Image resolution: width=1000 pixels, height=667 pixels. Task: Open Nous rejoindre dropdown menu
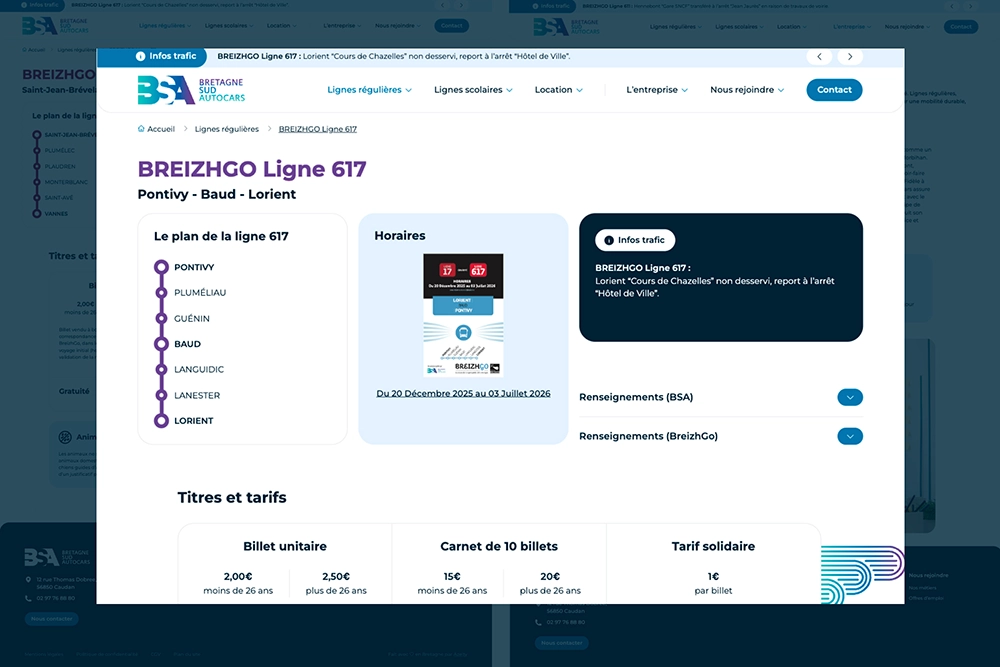[747, 90]
